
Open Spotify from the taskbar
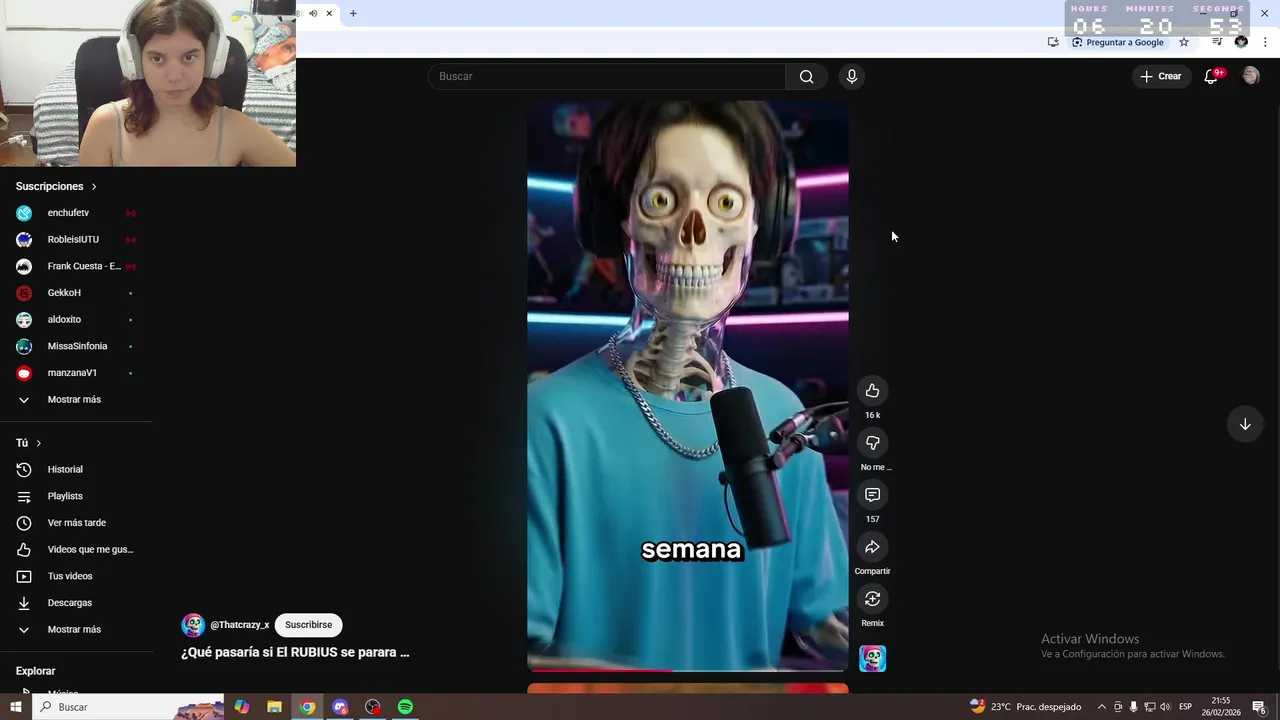tap(405, 707)
